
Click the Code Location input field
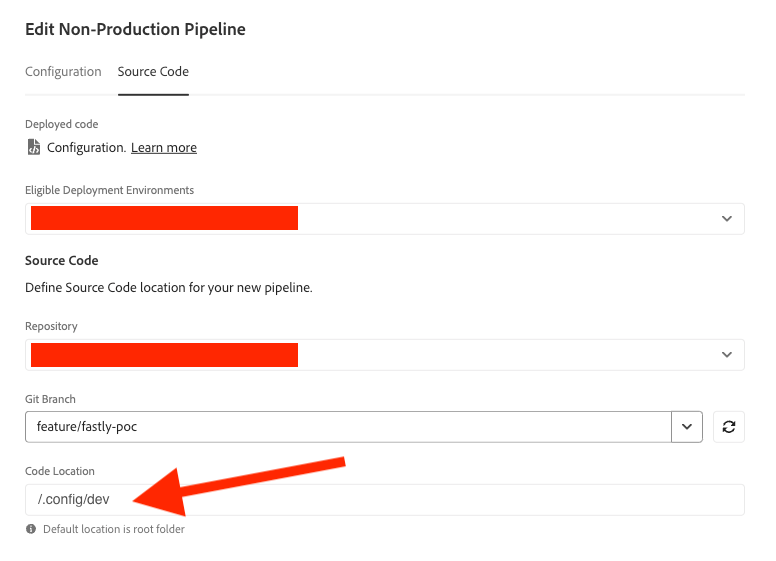pyautogui.click(x=384, y=500)
